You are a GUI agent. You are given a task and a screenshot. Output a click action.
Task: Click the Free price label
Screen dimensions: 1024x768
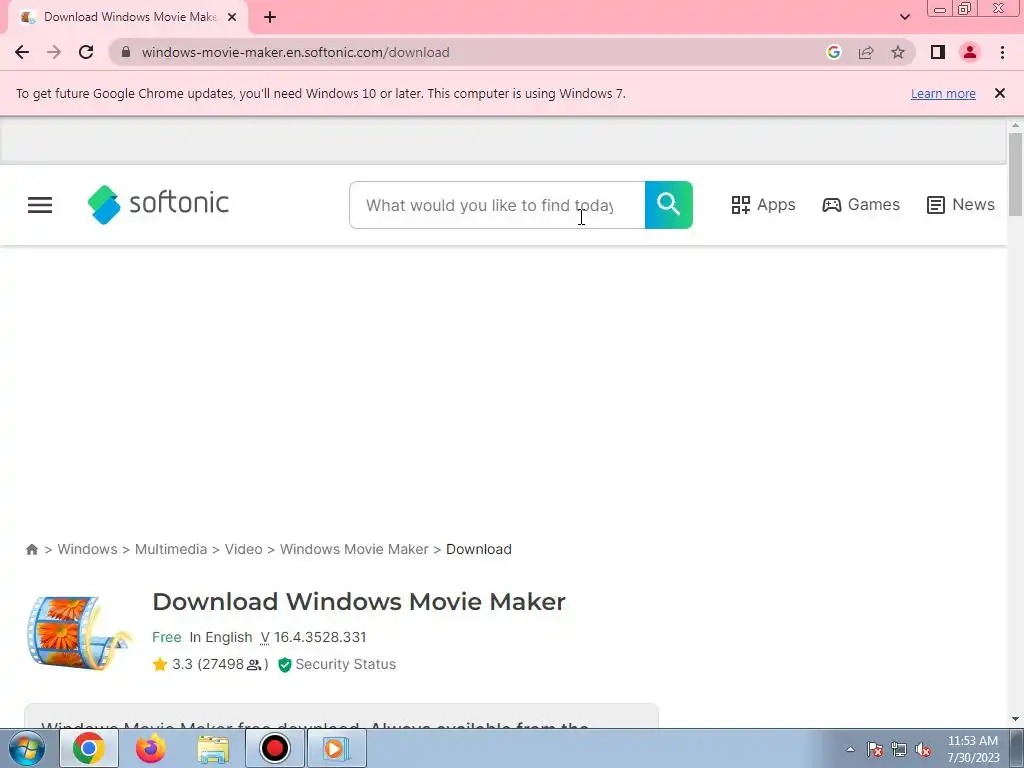[x=167, y=637]
